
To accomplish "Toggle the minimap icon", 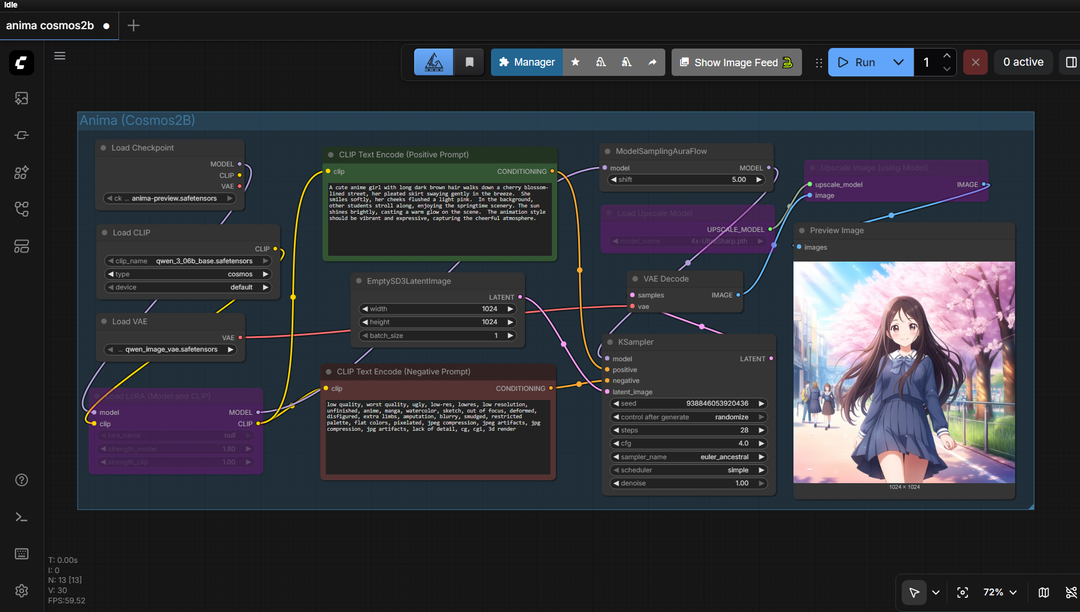I will tap(1043, 592).
